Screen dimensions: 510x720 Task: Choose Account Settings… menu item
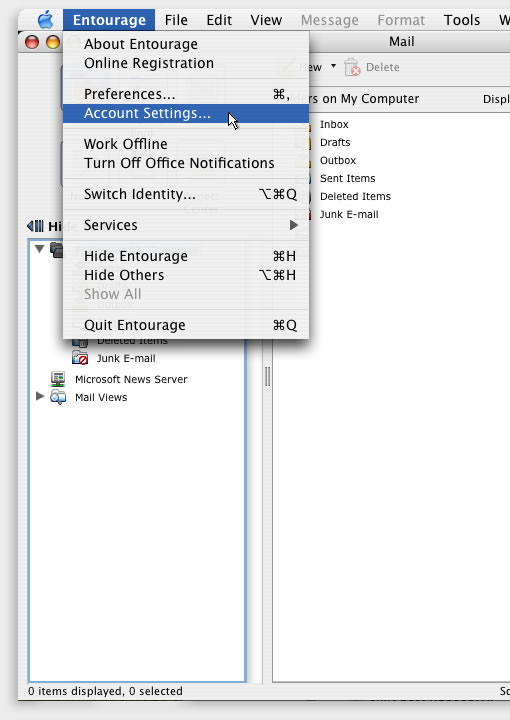[186, 113]
